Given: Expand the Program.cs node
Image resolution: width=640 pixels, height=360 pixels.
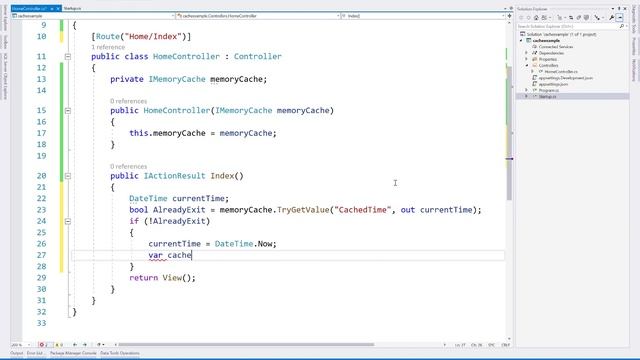Looking at the screenshot, I should (527, 90).
